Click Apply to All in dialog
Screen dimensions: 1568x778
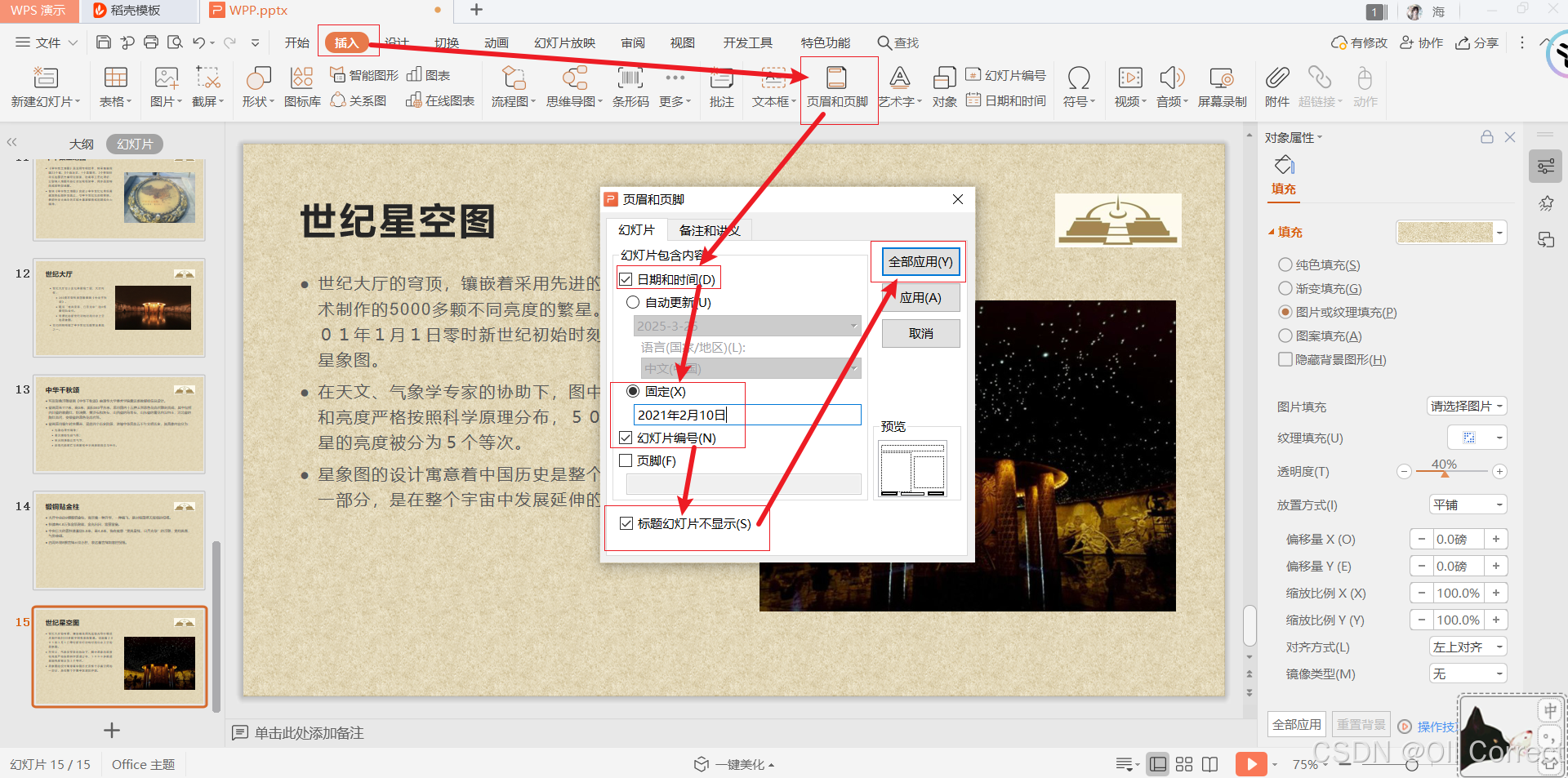920,262
